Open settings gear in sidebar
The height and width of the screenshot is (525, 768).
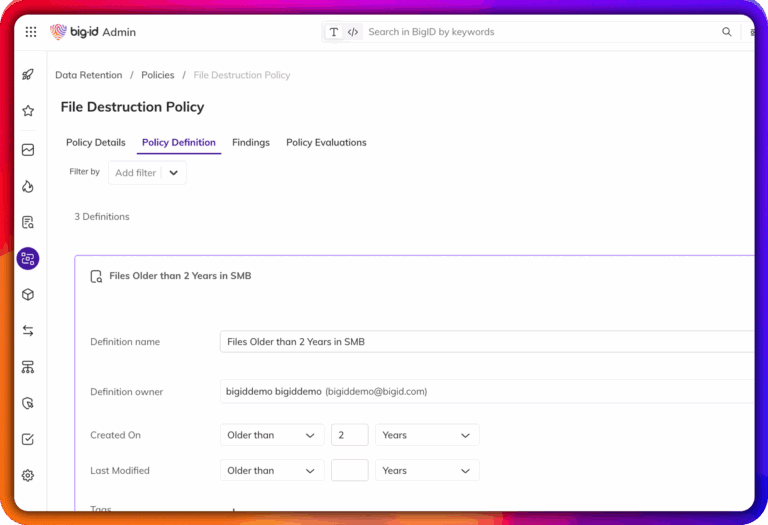click(28, 475)
